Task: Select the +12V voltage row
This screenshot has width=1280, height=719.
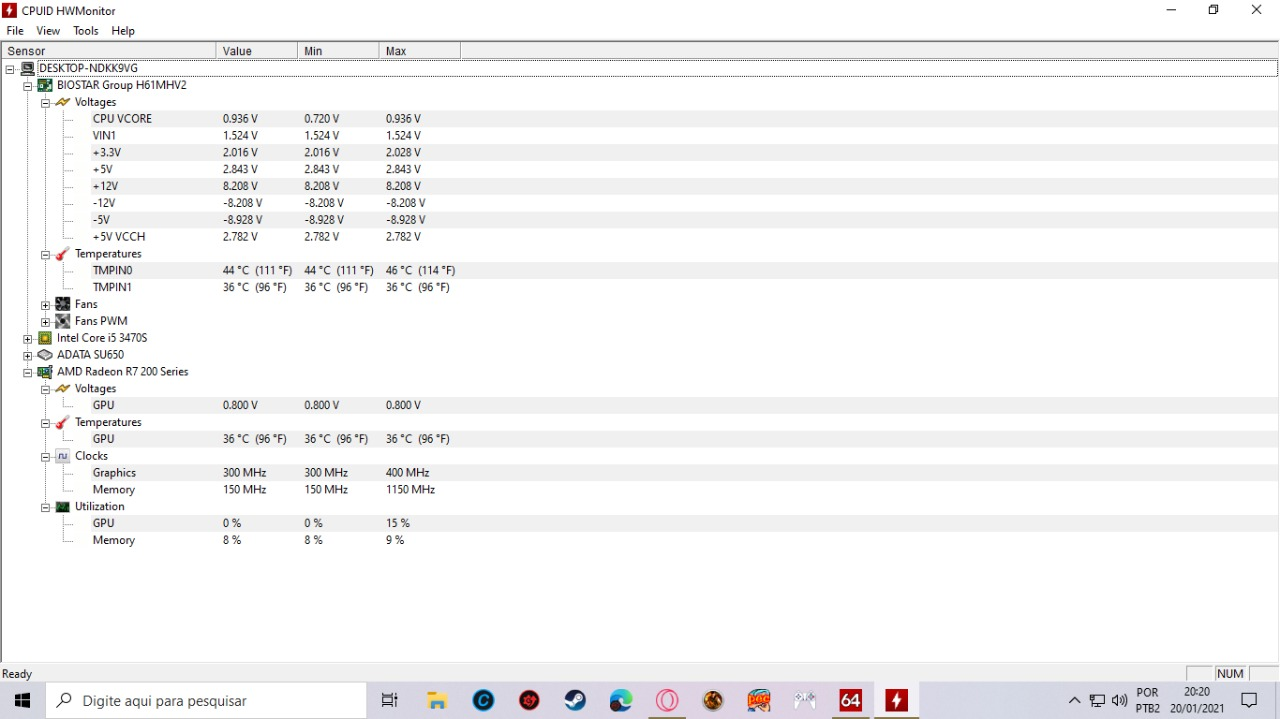Action: coord(640,186)
